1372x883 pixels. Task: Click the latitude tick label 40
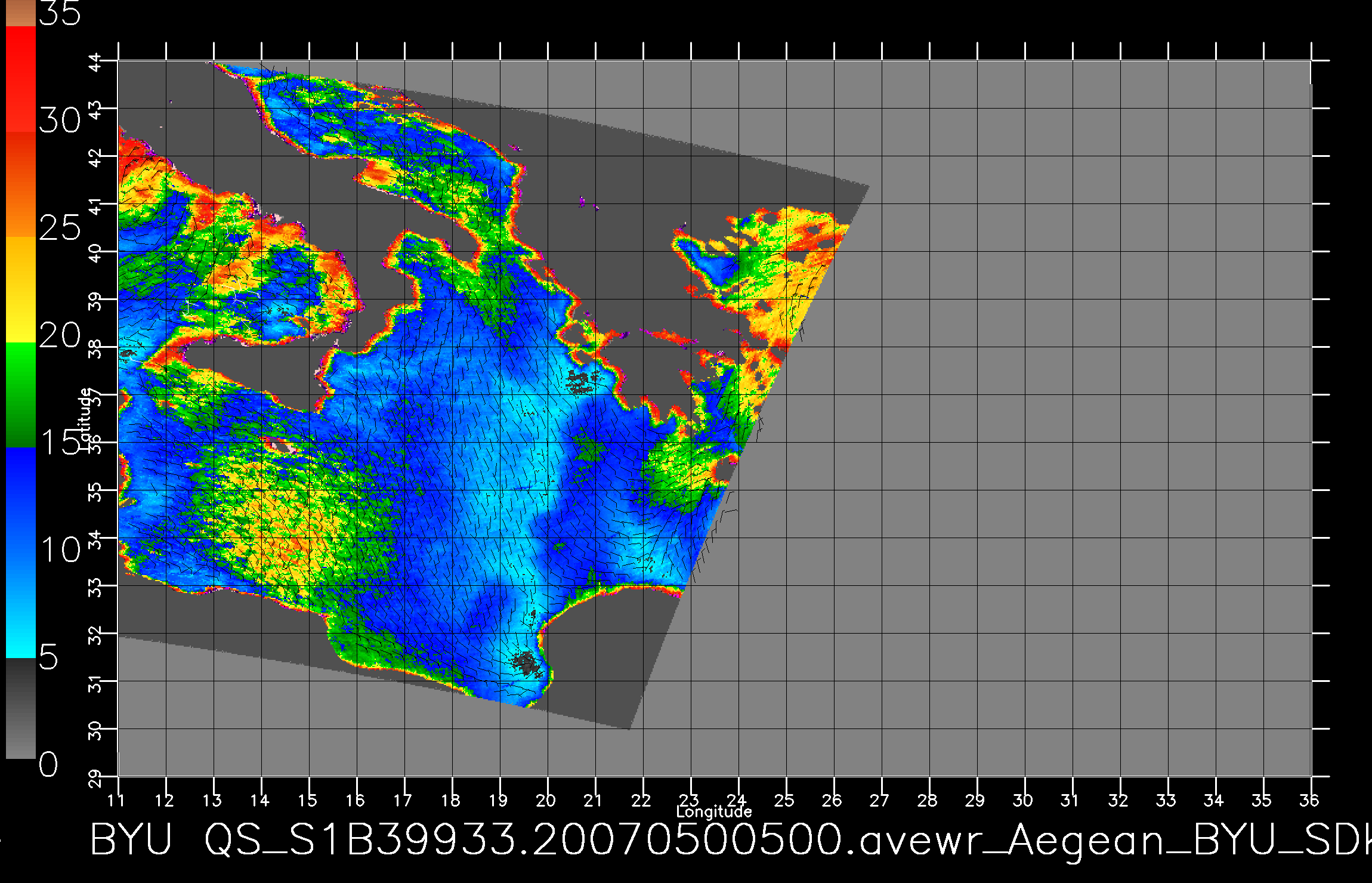(x=95, y=253)
